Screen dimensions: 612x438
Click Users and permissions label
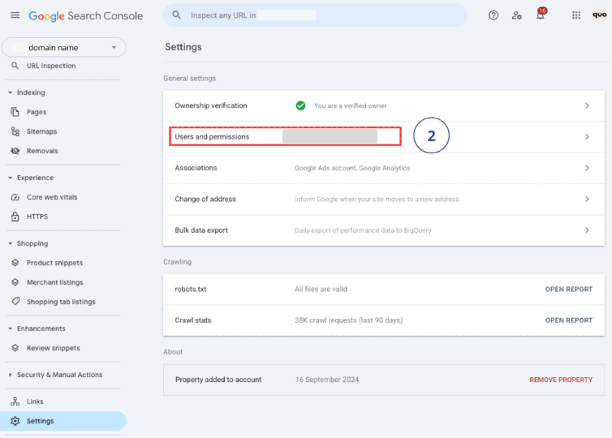(212, 137)
